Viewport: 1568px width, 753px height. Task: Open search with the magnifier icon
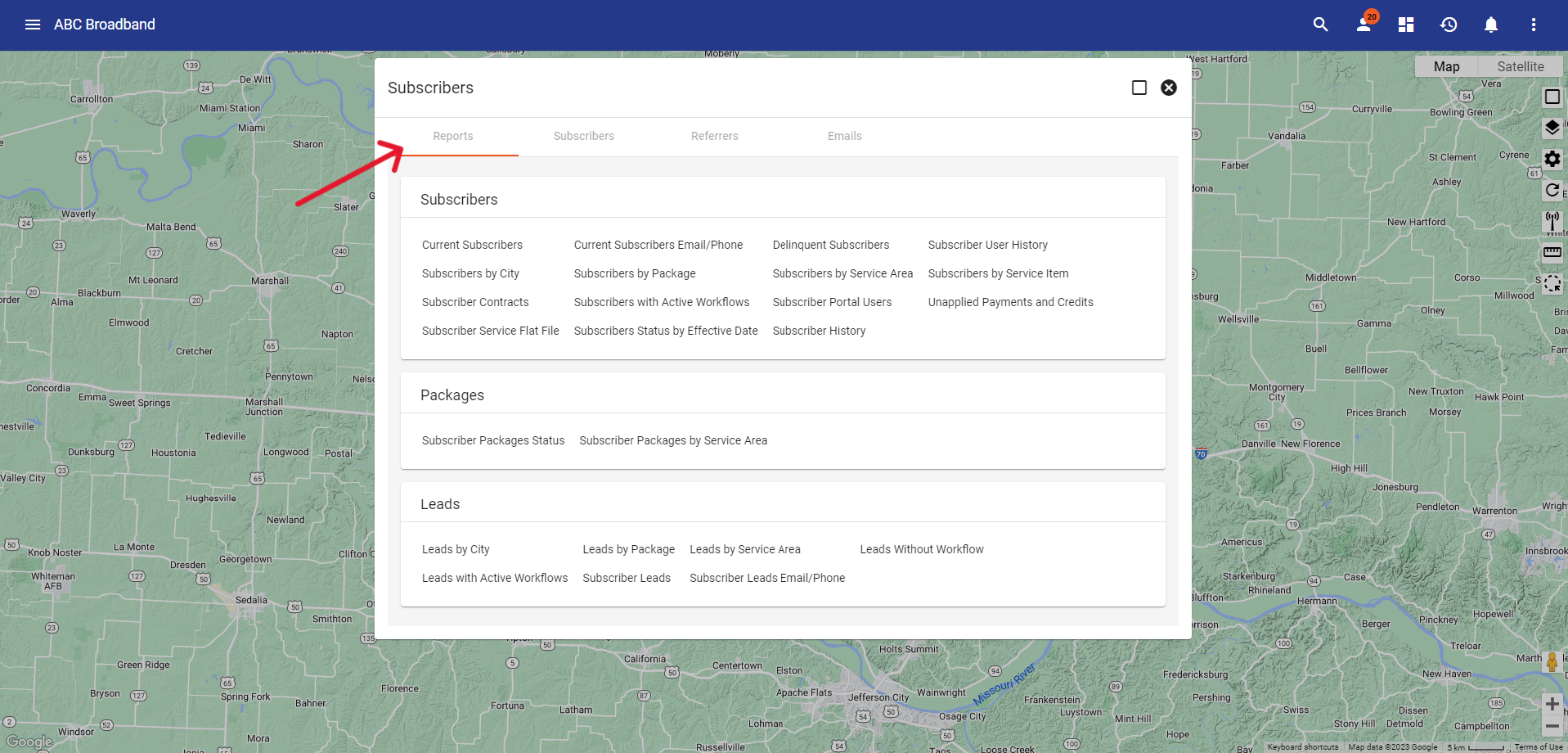click(x=1321, y=25)
